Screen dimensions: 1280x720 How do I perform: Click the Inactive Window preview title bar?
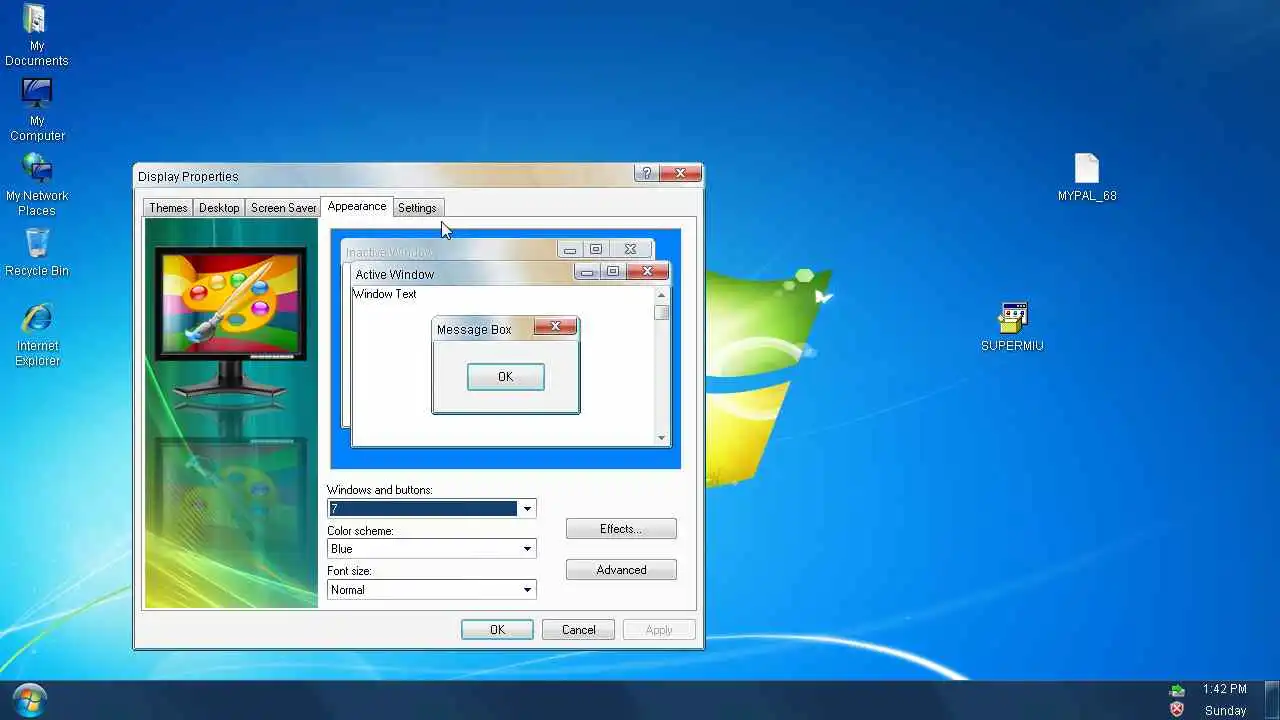pos(497,250)
